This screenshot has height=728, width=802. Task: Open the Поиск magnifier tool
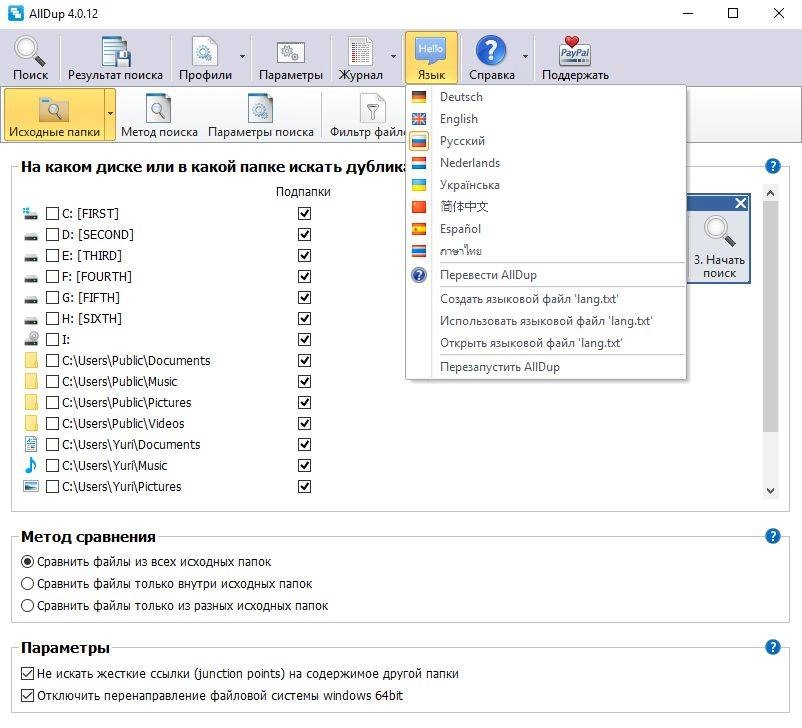[30, 51]
